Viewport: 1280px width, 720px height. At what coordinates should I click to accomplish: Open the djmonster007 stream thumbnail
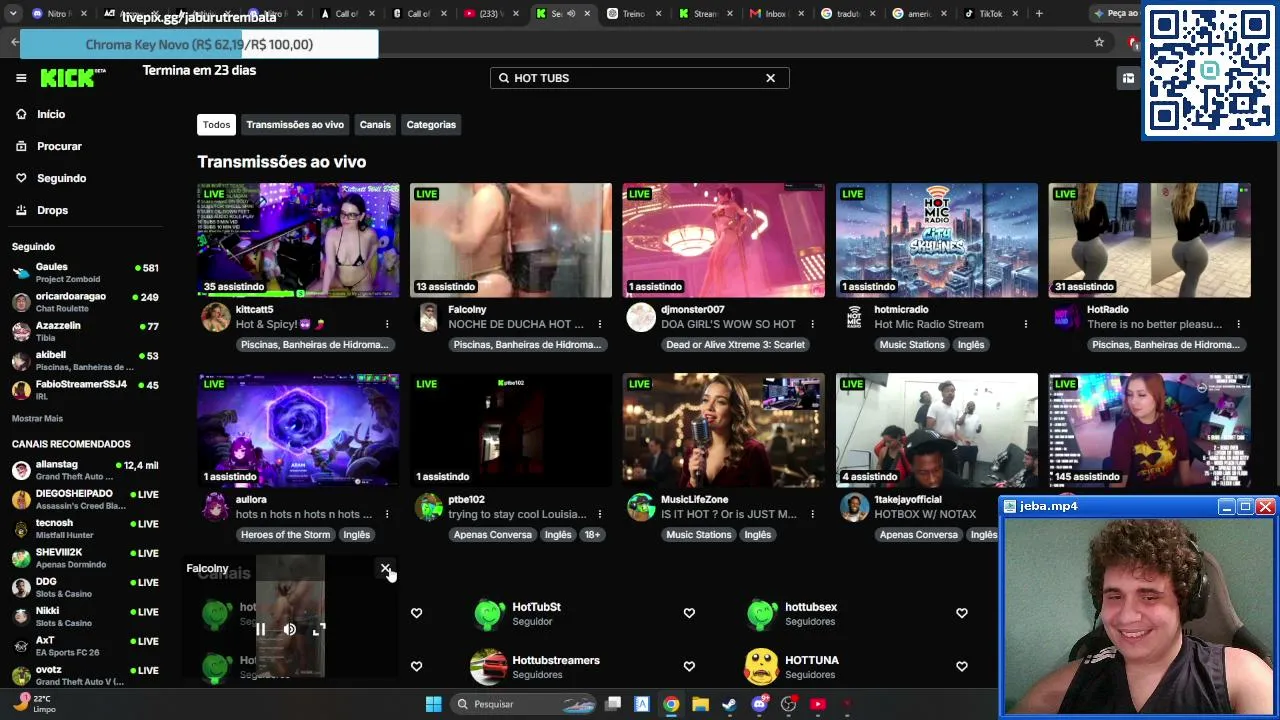[x=723, y=240]
